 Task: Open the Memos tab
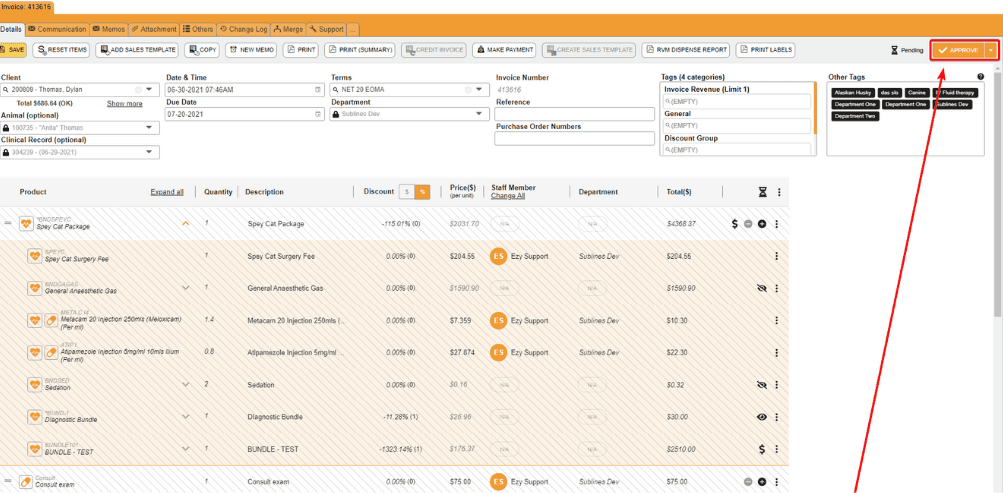108,29
